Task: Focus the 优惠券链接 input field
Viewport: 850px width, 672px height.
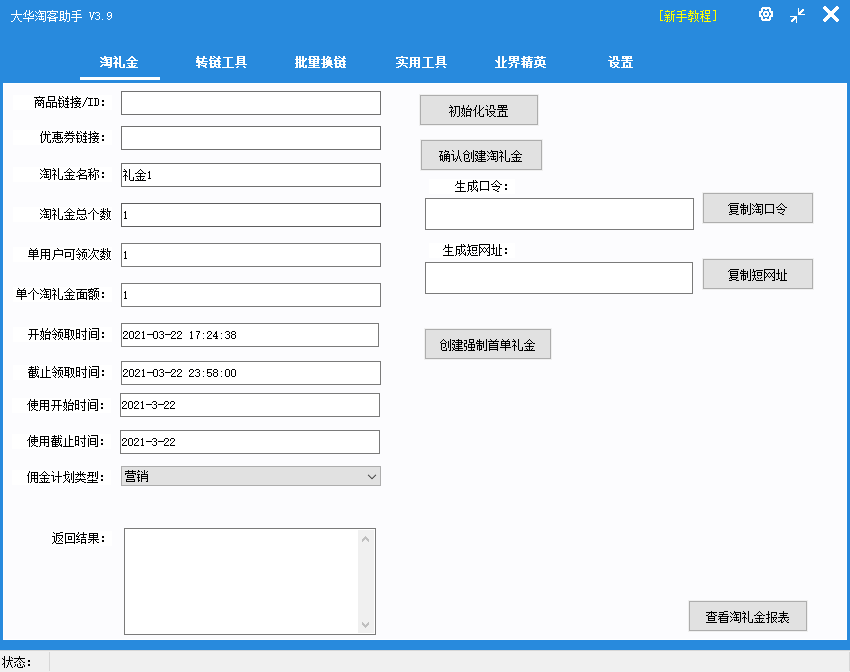Action: pos(250,138)
